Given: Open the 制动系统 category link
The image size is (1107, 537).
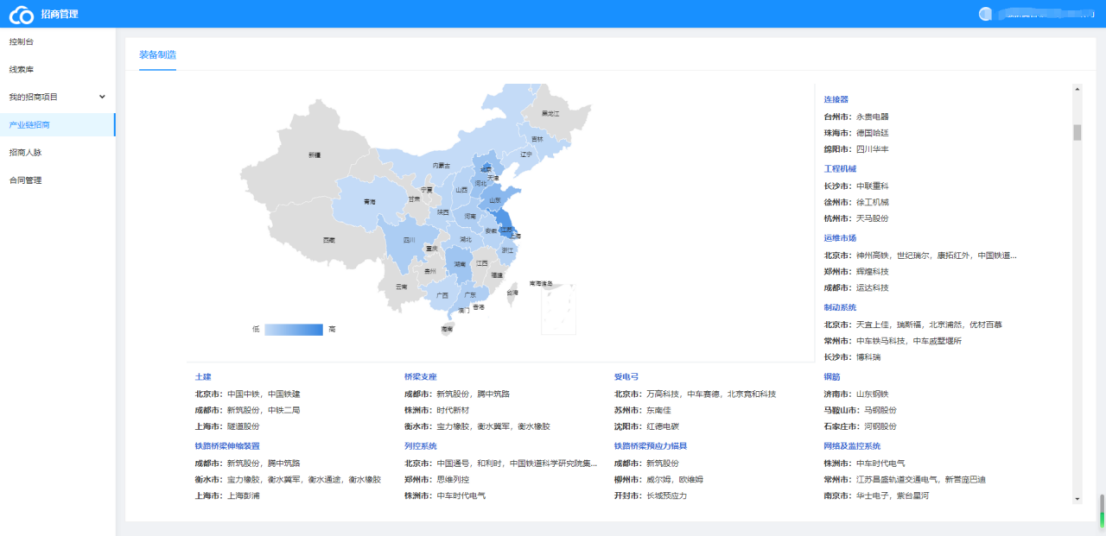Looking at the screenshot, I should coord(840,308).
